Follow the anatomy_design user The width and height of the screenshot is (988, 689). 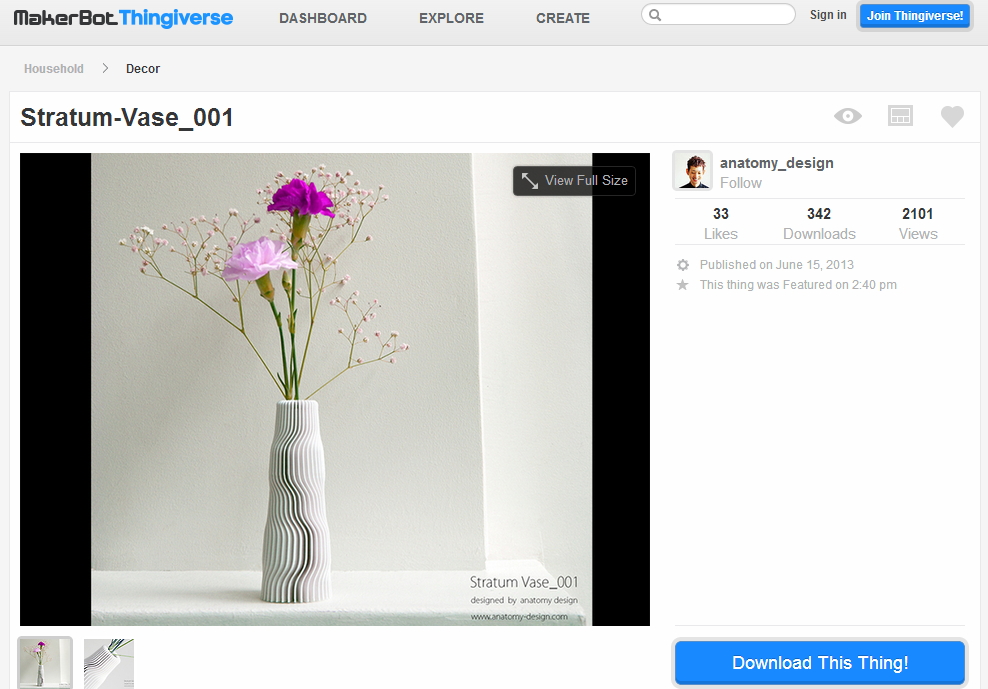point(740,183)
